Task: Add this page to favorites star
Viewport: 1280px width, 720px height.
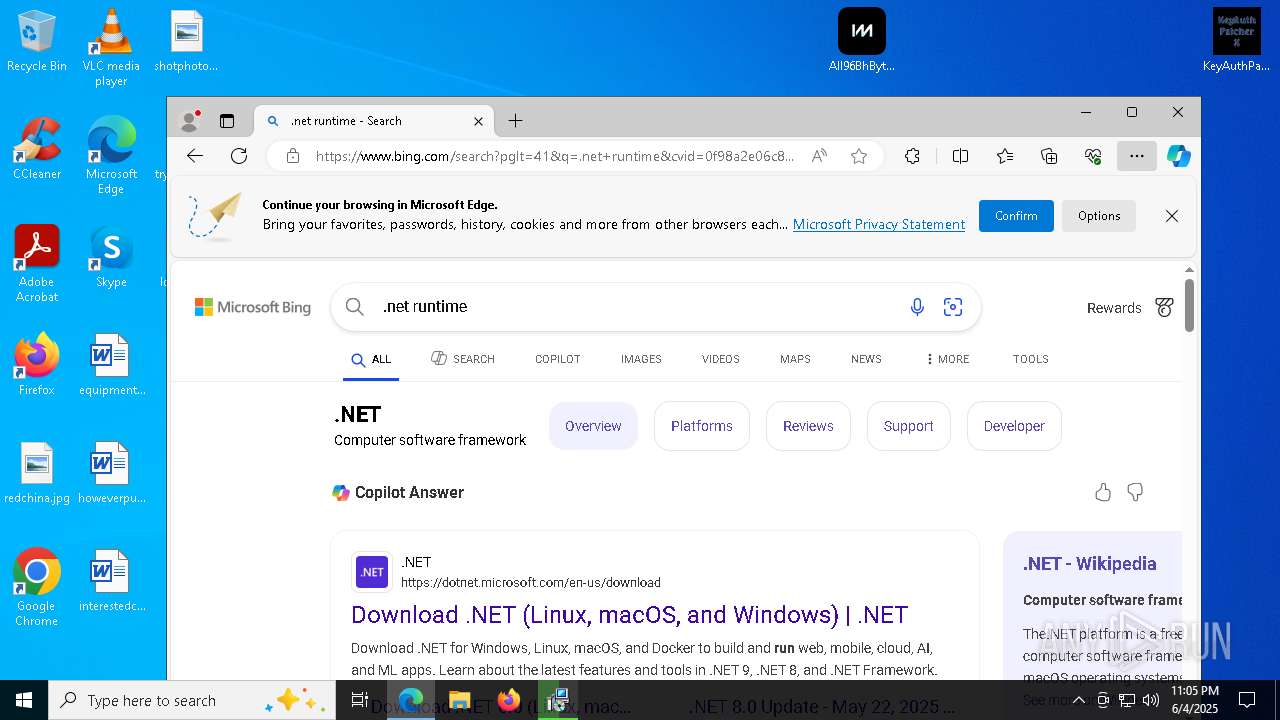Action: (859, 156)
